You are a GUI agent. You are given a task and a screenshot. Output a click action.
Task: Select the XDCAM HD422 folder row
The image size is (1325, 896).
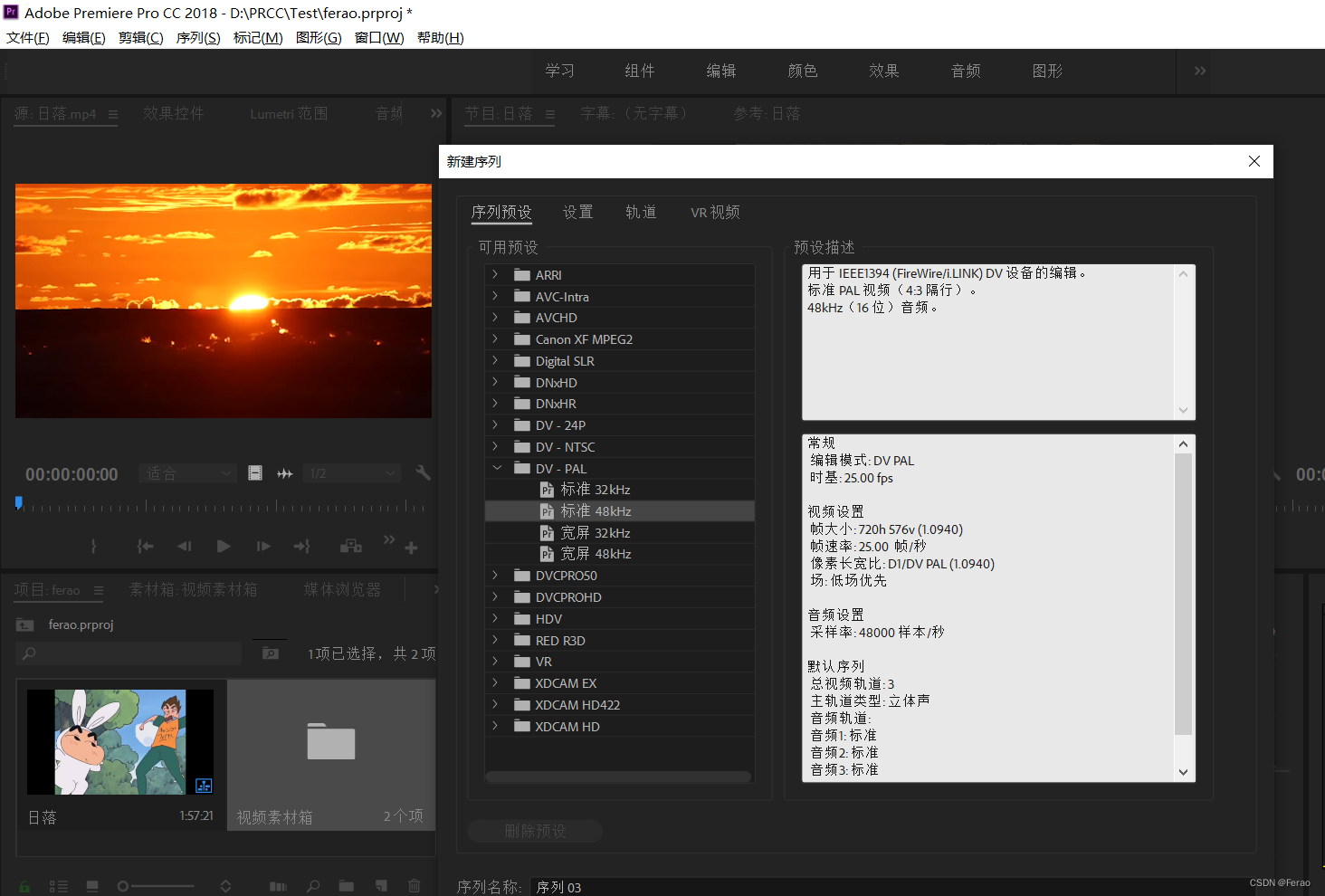tap(620, 705)
